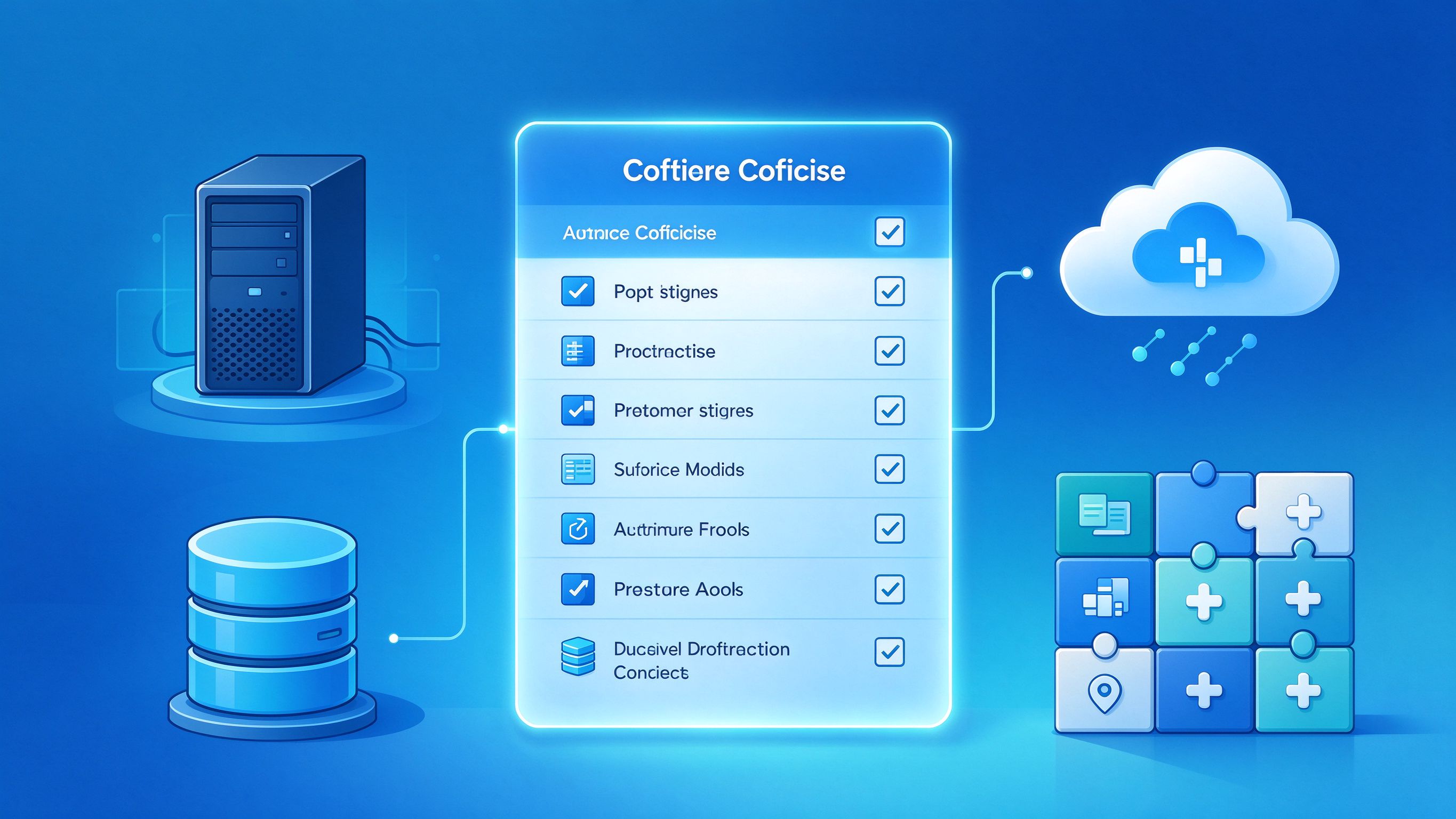Image resolution: width=1456 pixels, height=819 pixels.
Task: Click the database icon beside Ducsivel Droftraction
Action: point(578,656)
